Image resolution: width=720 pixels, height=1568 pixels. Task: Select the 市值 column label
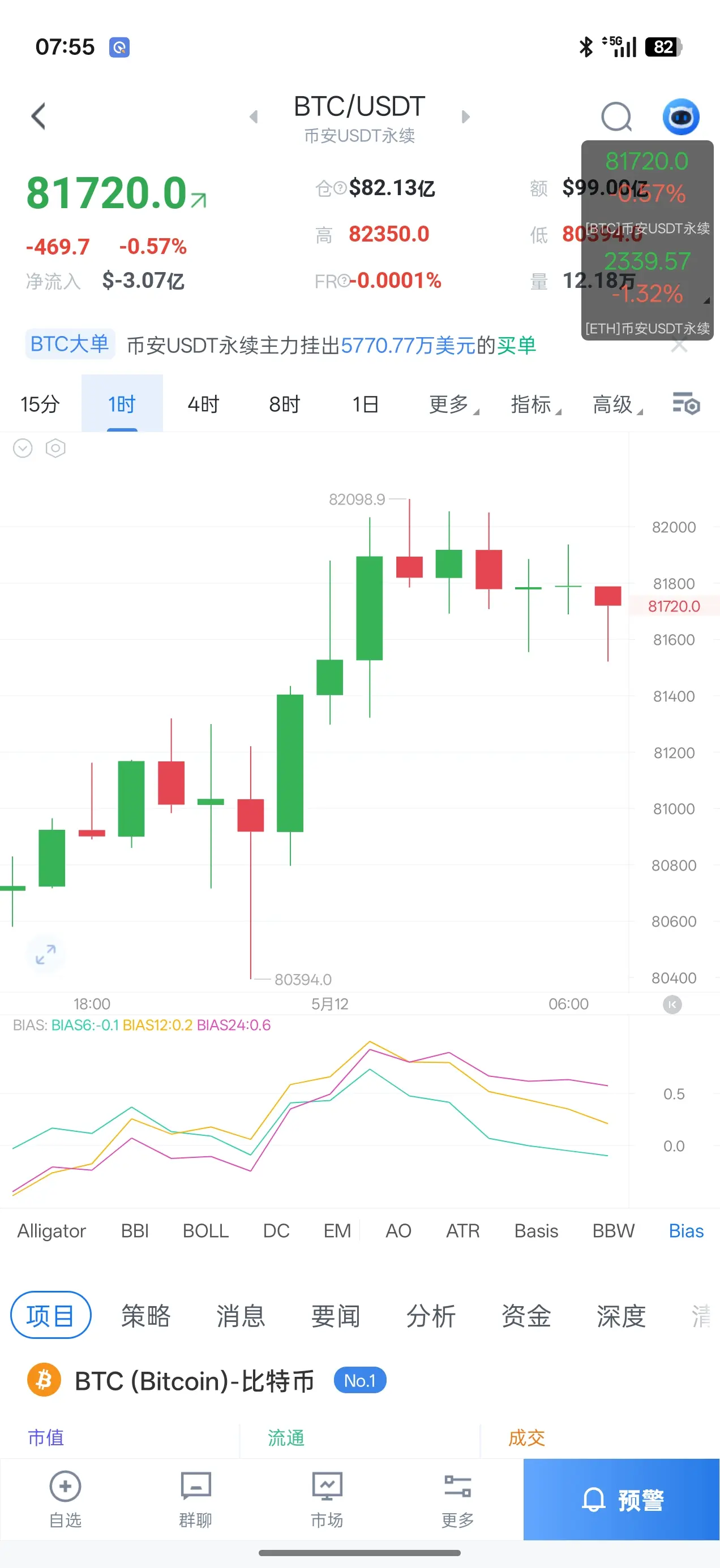click(46, 1437)
